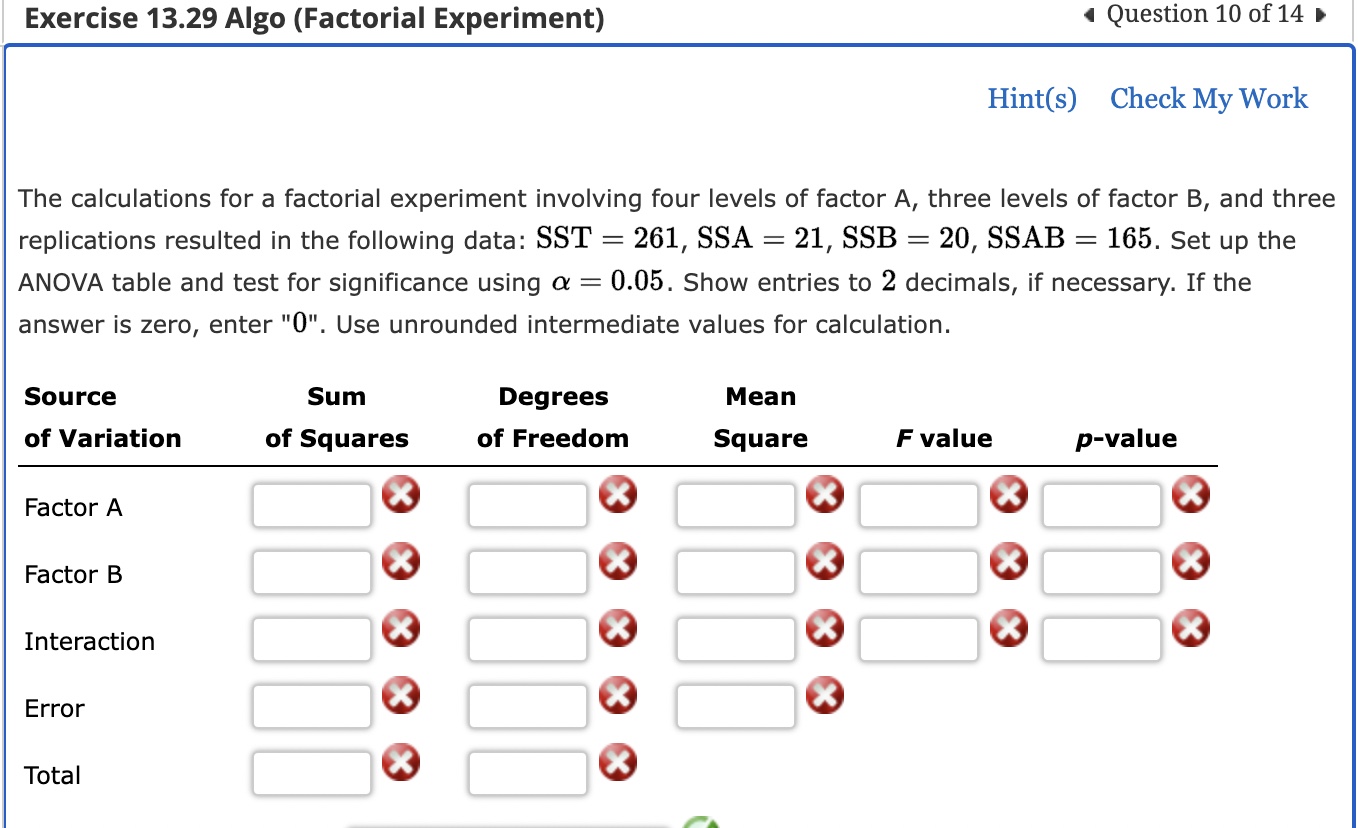Click red X next to Error Mean Square
The height and width of the screenshot is (828, 1358).
point(825,695)
